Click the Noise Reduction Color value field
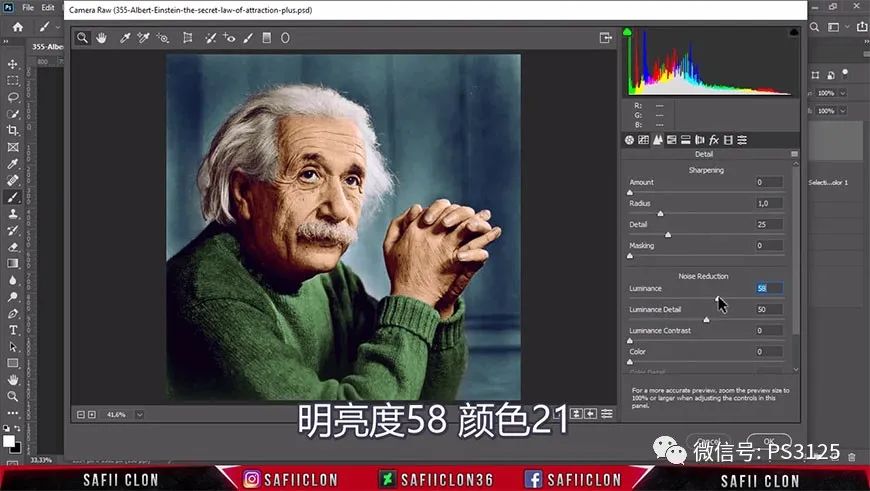The height and width of the screenshot is (491, 870). (x=769, y=351)
